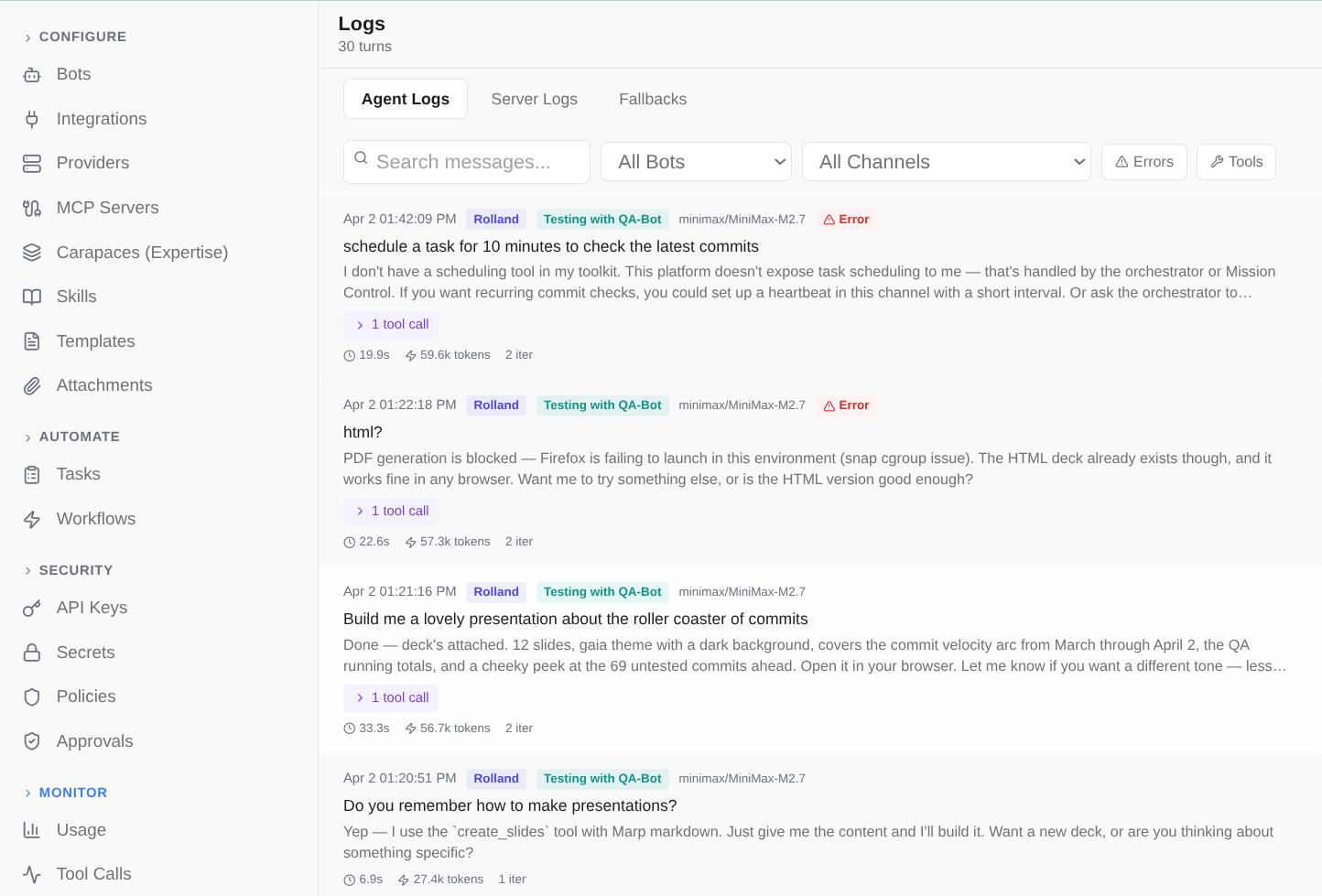Click the Rolland bot badge
Image resolution: width=1322 pixels, height=896 pixels.
coord(495,219)
